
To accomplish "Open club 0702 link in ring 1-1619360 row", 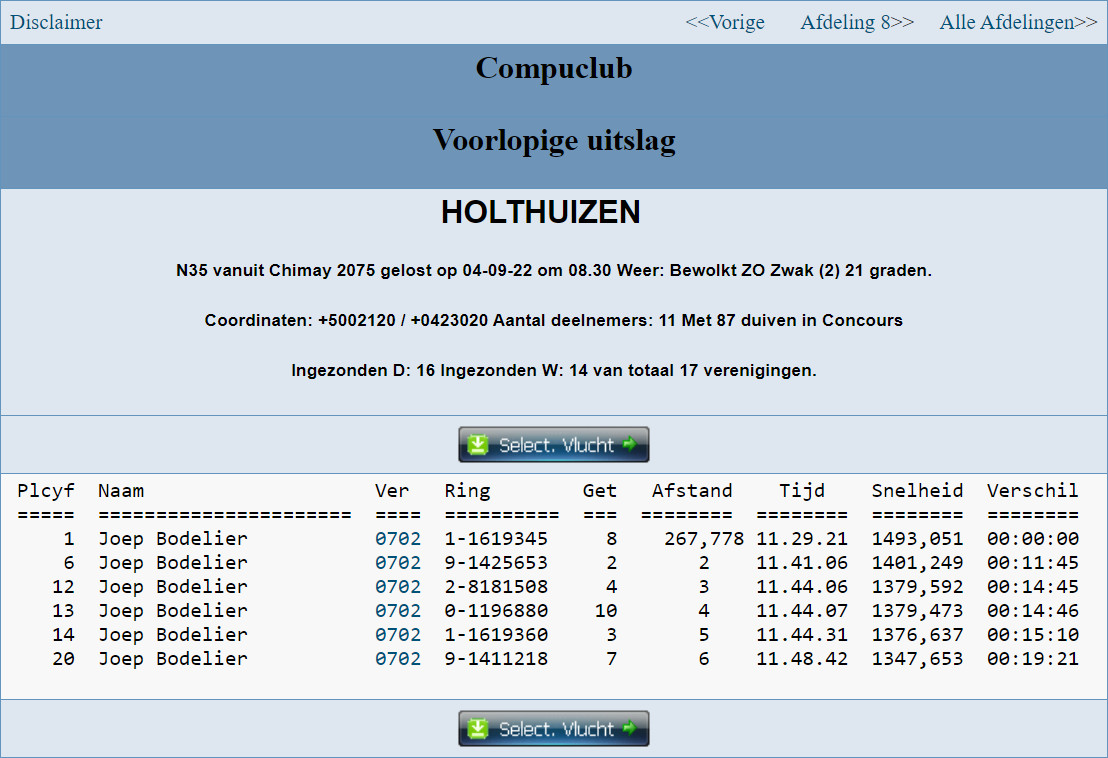I will click(398, 635).
